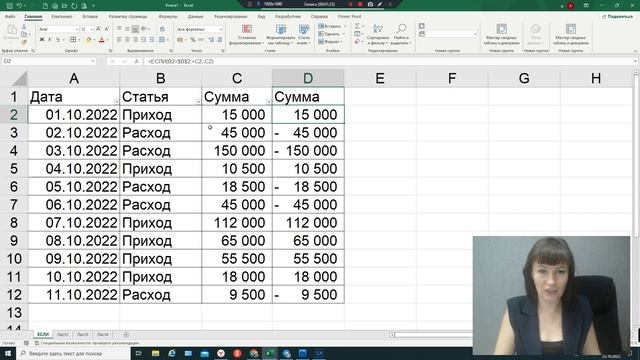Apply bold formatting
The width and height of the screenshot is (640, 360).
(x=42, y=40)
